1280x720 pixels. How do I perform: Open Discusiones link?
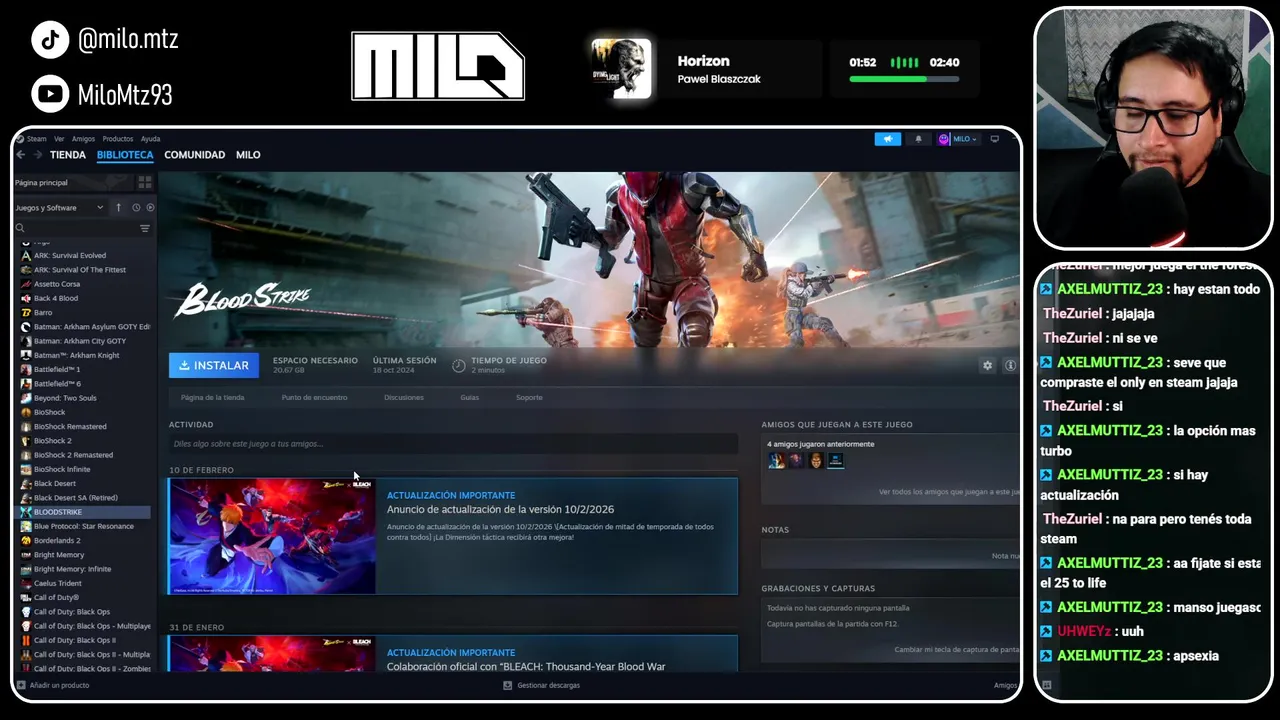pos(404,398)
